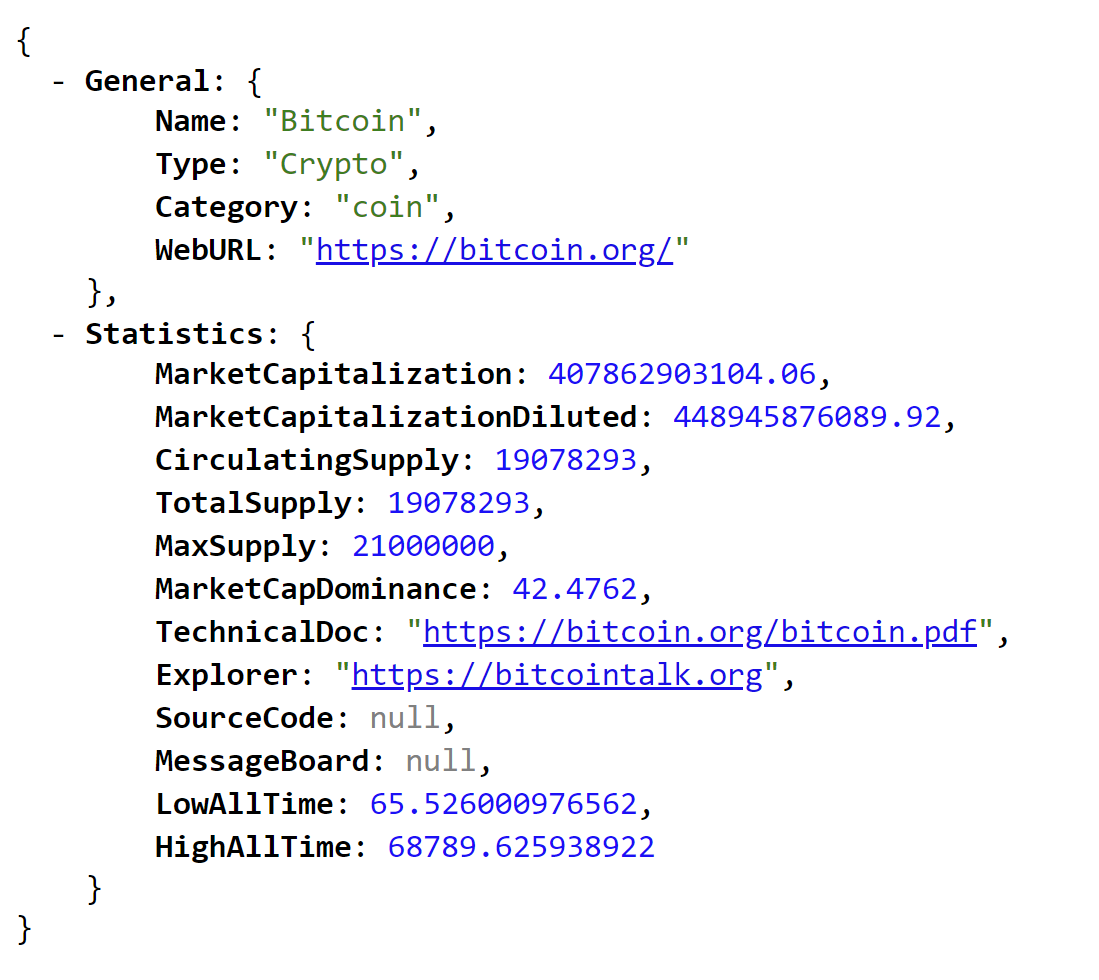Click the MessageBoard null value
Viewport: 1099px width, 980px height.
(441, 761)
